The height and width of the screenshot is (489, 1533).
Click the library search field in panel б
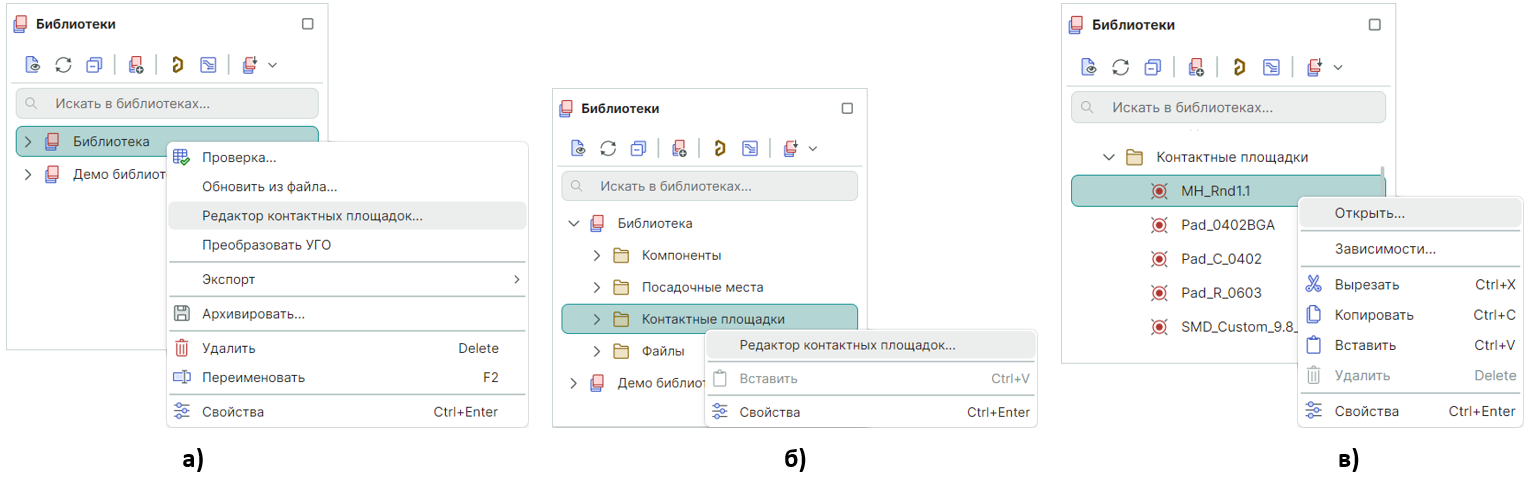(710, 186)
